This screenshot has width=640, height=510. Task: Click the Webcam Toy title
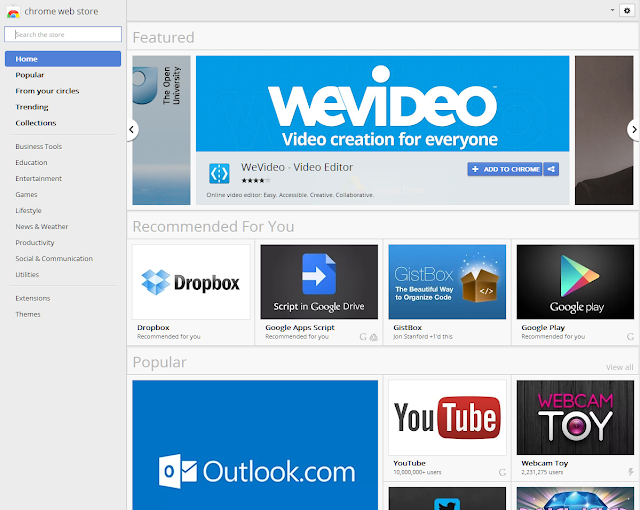click(544, 463)
